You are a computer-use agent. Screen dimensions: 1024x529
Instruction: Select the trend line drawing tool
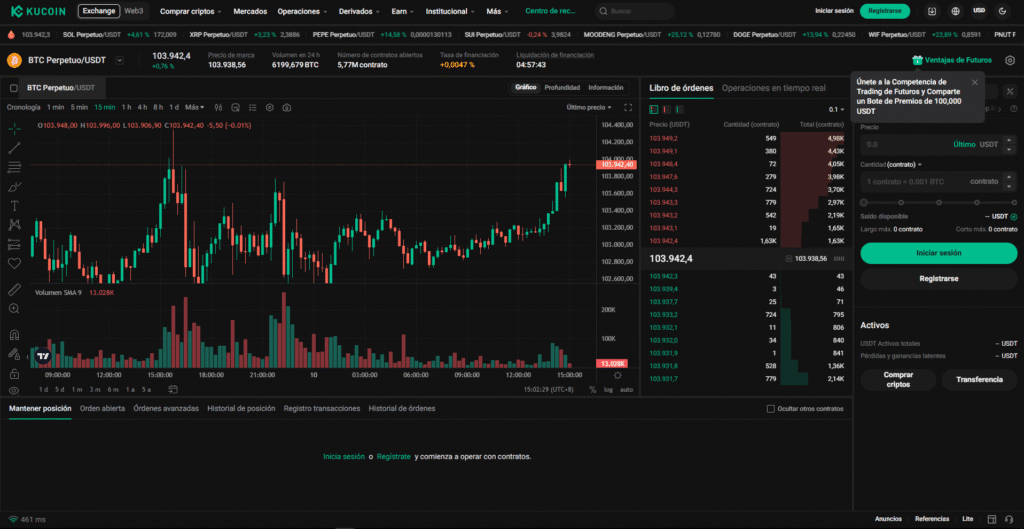tap(14, 148)
